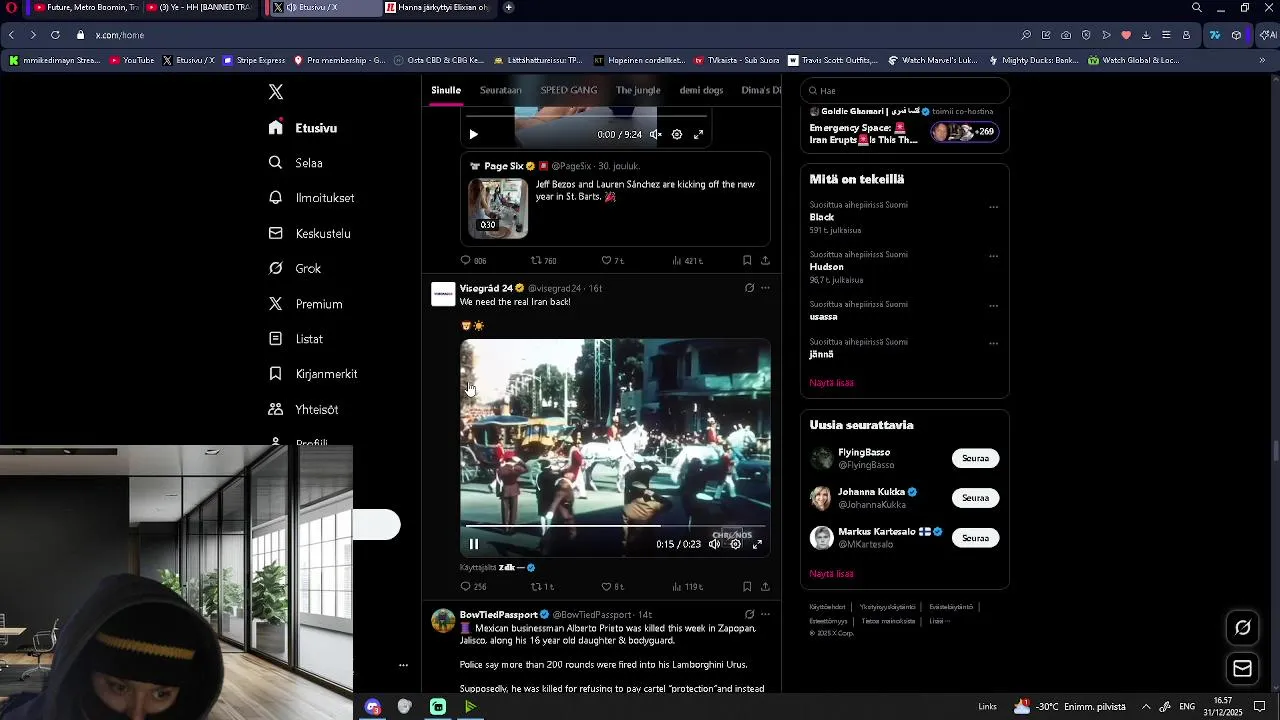The width and height of the screenshot is (1280, 720).
Task: Play the 9:24 video
Action: coord(474,134)
